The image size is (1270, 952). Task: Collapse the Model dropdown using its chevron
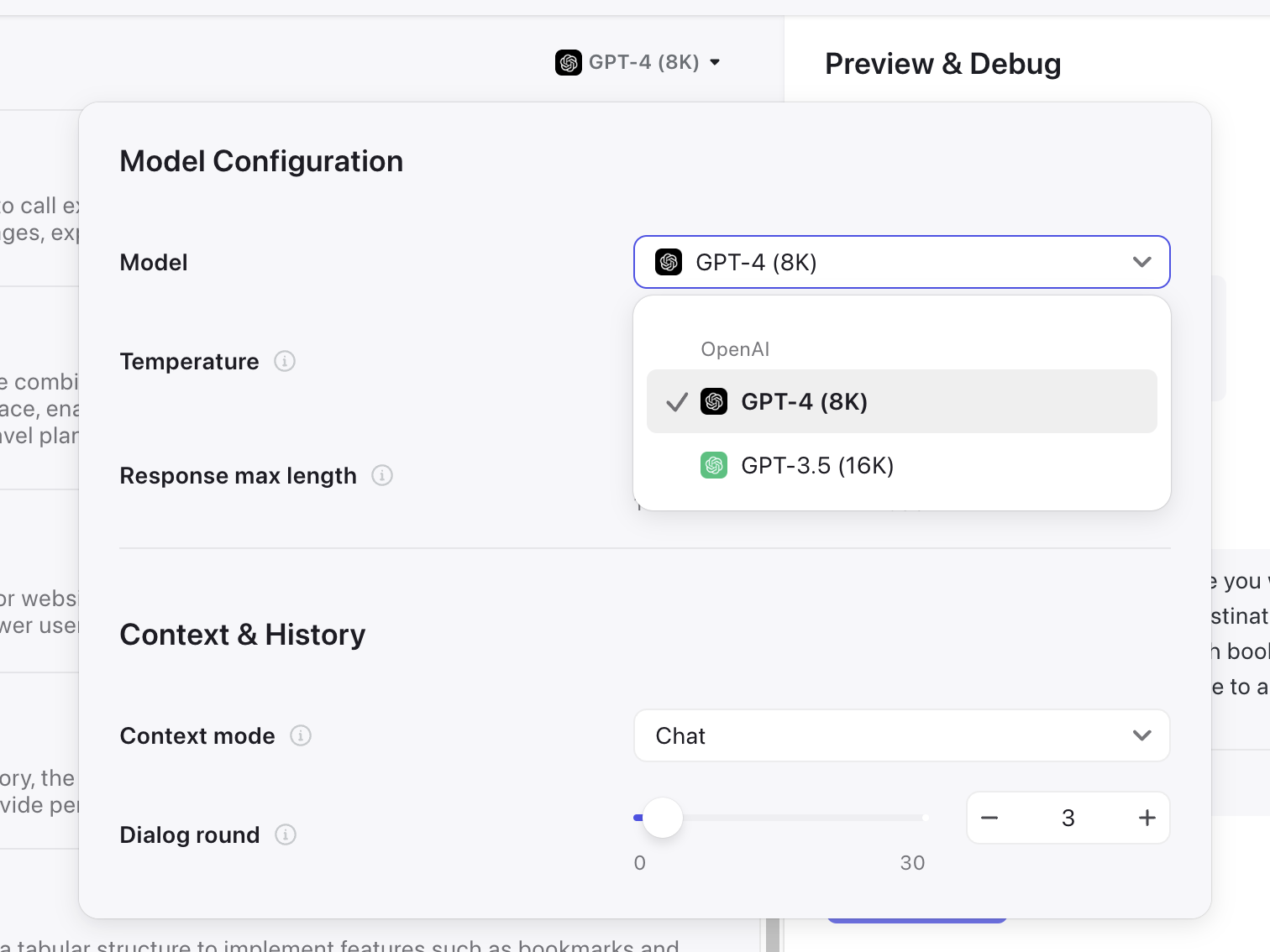coord(1141,262)
